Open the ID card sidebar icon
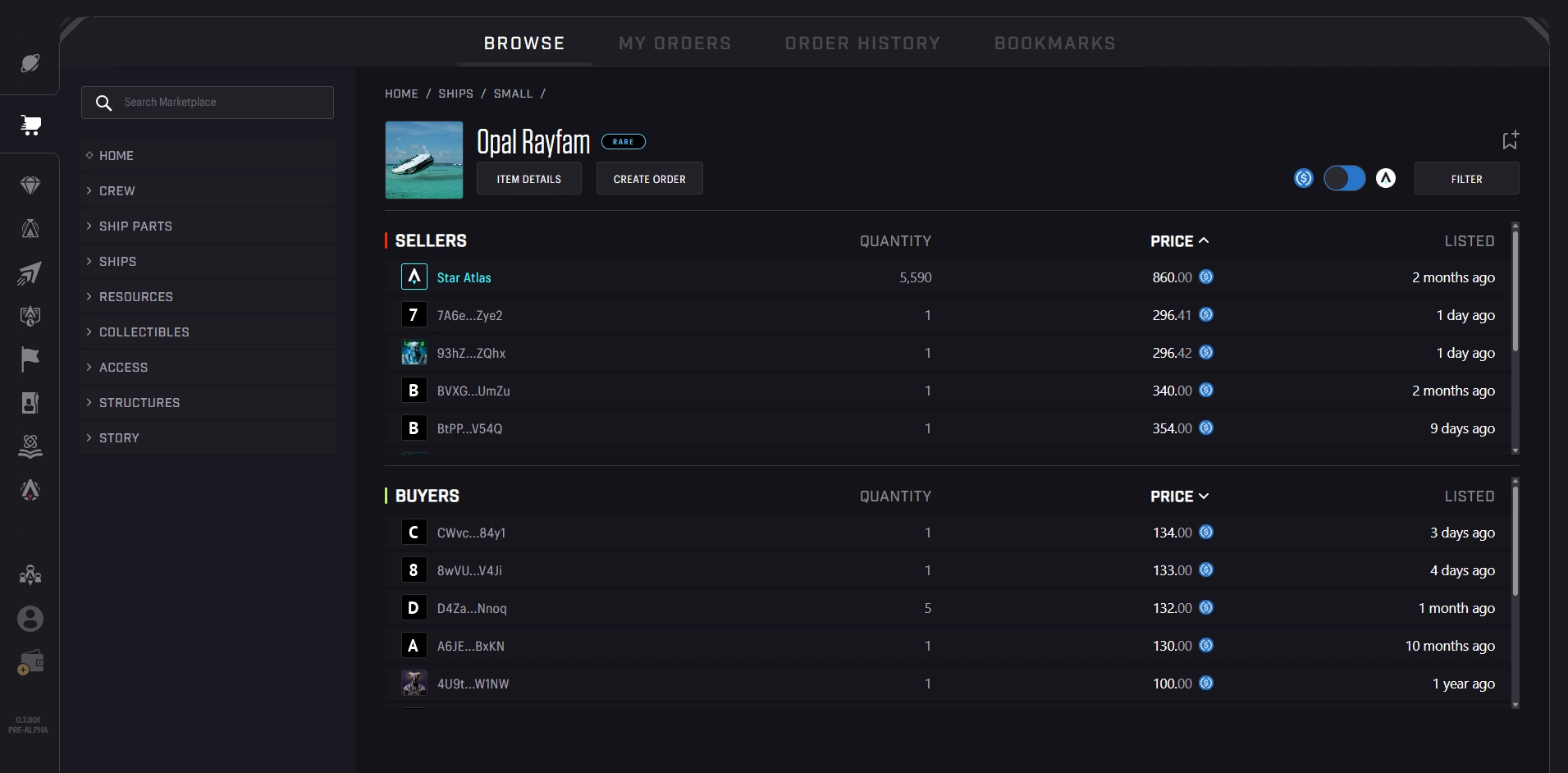Screen dimensions: 1568x773 pos(30,403)
